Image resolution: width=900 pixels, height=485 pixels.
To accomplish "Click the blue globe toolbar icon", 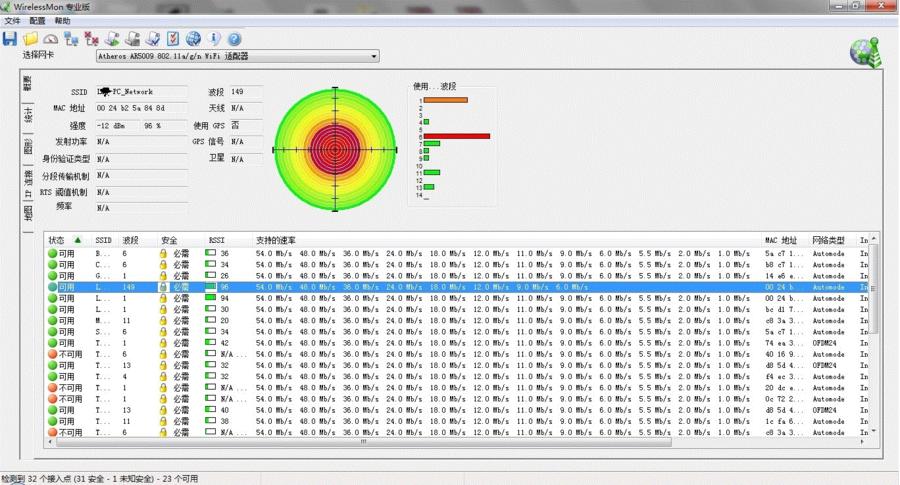I will pos(193,39).
